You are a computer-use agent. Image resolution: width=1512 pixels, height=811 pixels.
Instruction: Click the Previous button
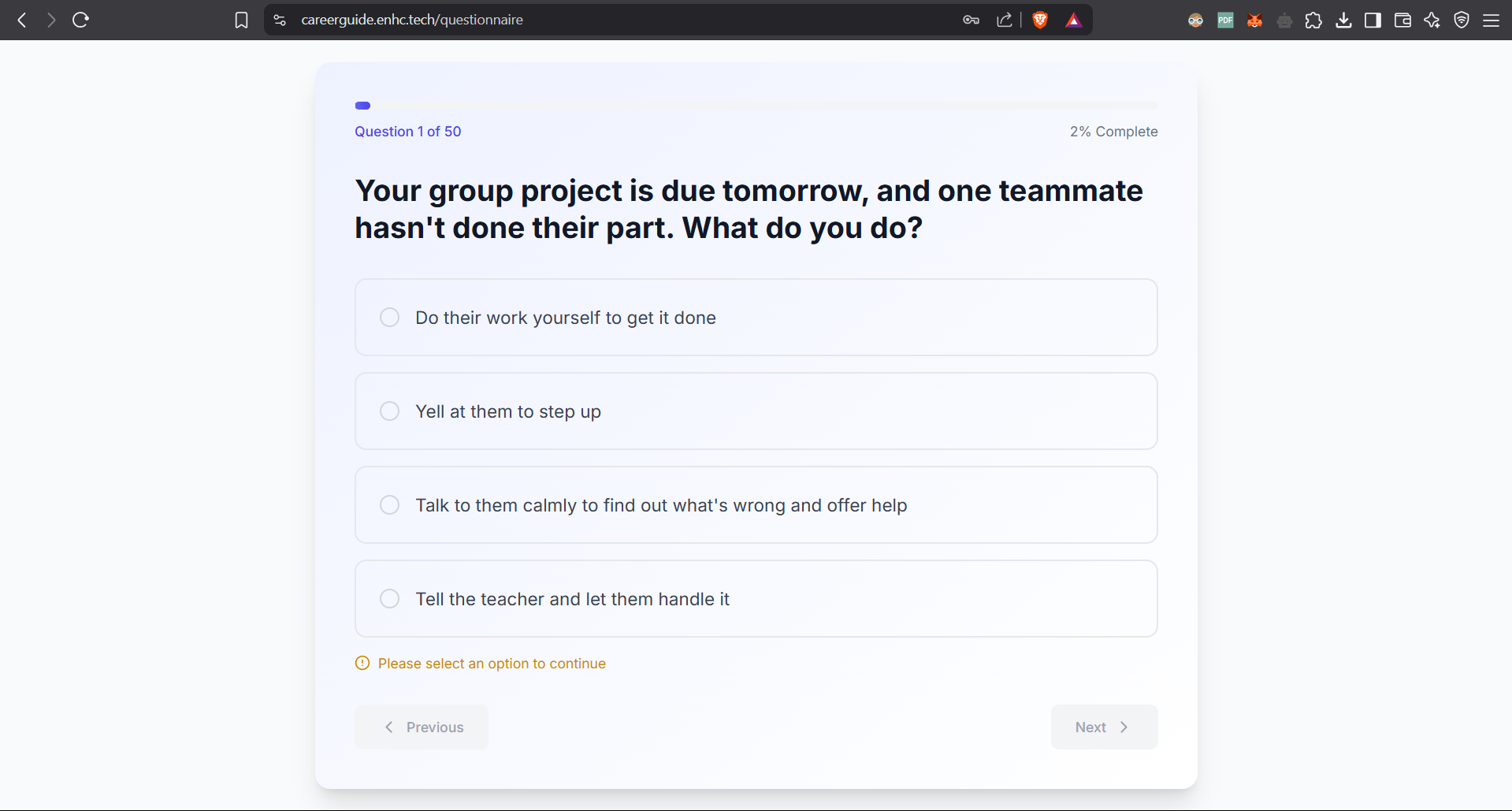click(x=422, y=727)
